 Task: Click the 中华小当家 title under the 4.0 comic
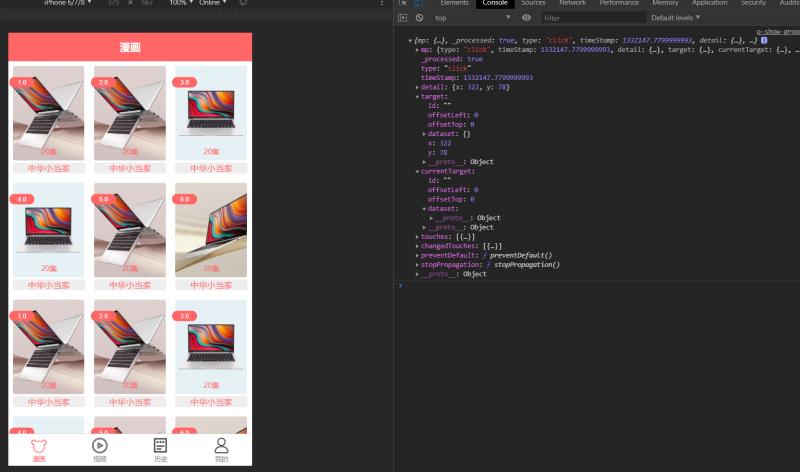tap(48, 285)
